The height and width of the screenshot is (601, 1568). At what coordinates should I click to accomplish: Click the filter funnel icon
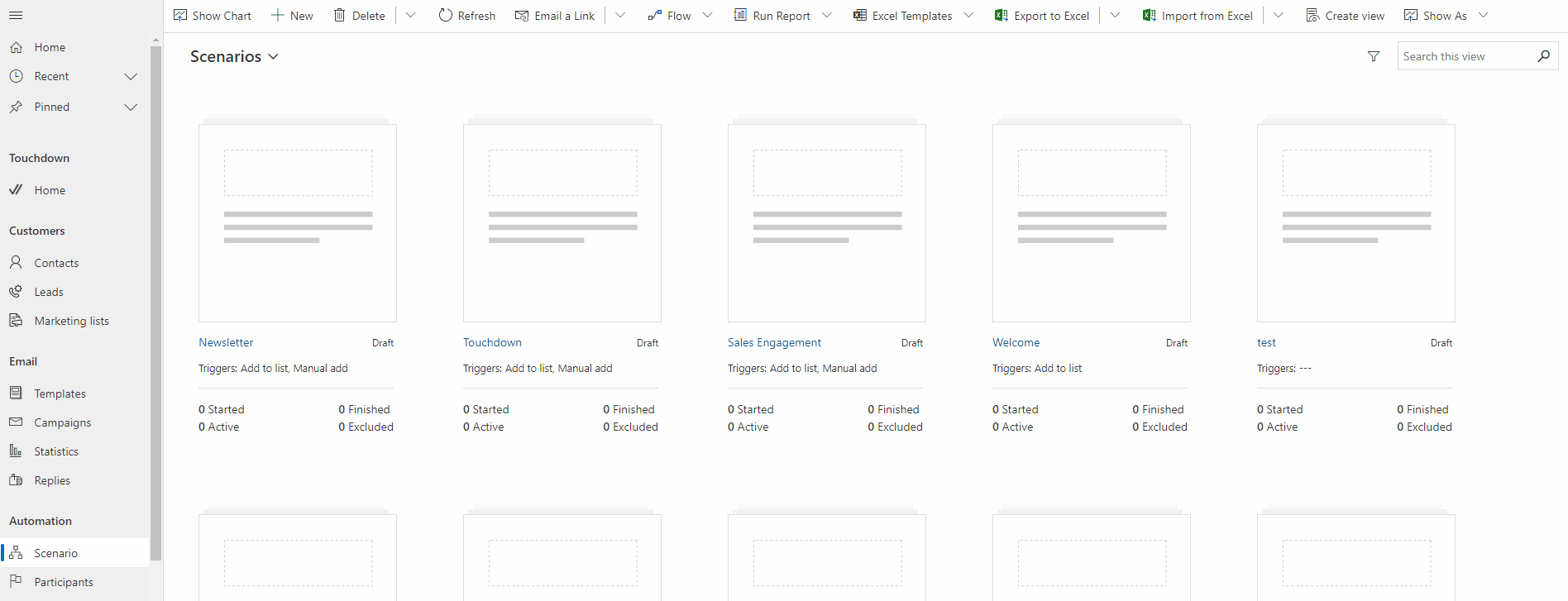[1374, 56]
